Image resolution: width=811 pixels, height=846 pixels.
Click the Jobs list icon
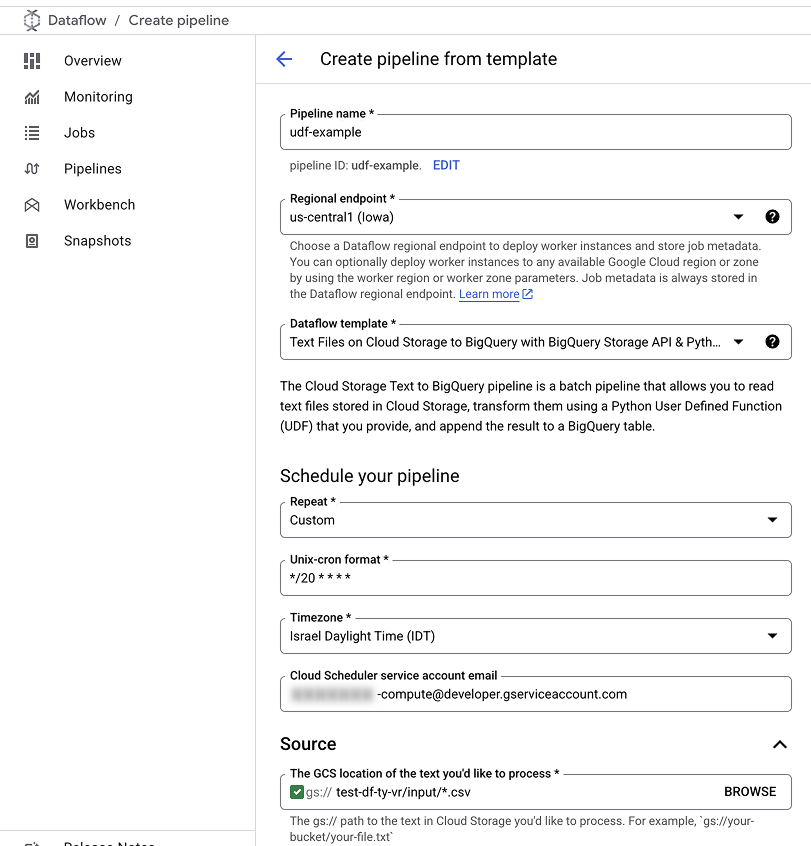pos(32,133)
